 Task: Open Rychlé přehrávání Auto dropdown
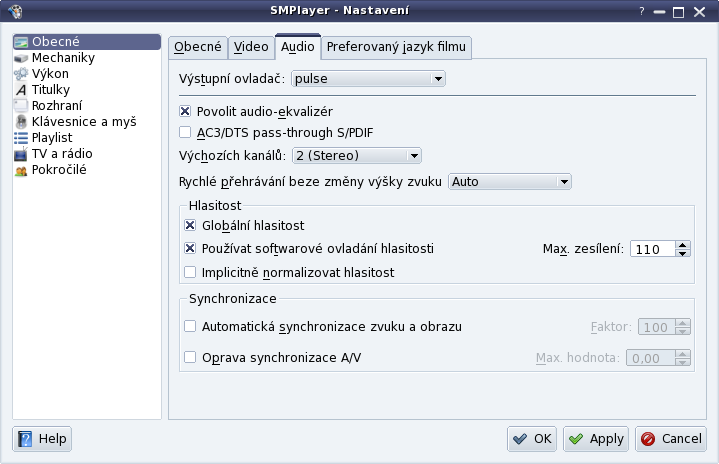509,182
